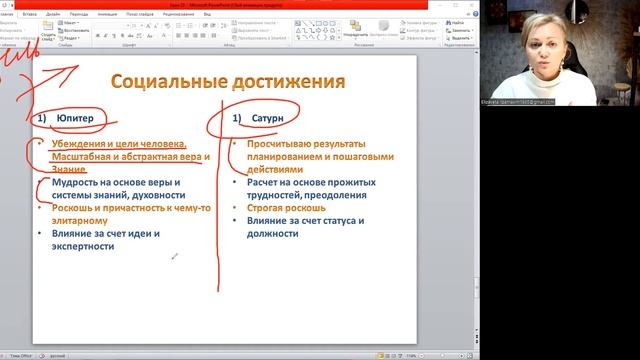Expand the shapes gallery More arrow

coord(338,38)
